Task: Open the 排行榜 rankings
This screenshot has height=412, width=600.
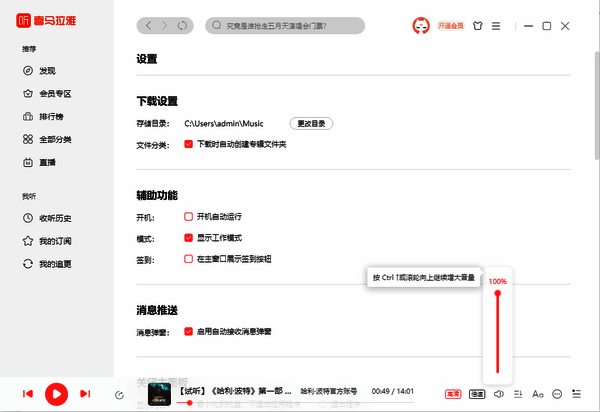Action: [x=43, y=117]
